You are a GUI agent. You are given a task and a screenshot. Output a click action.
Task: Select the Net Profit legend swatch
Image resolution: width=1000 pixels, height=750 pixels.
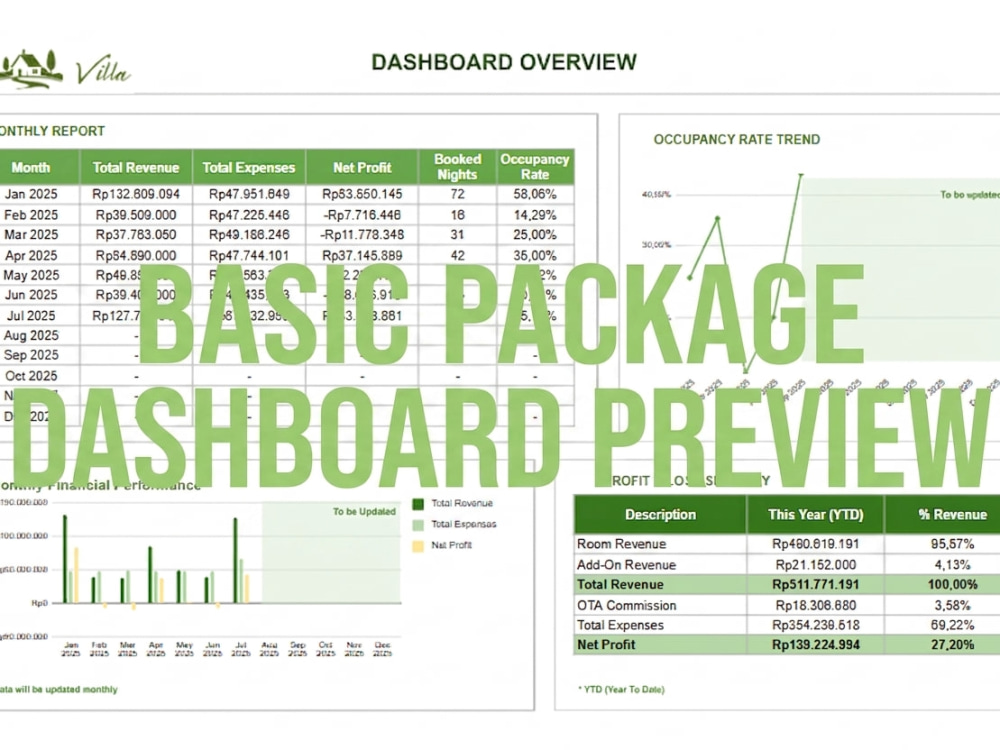point(418,546)
